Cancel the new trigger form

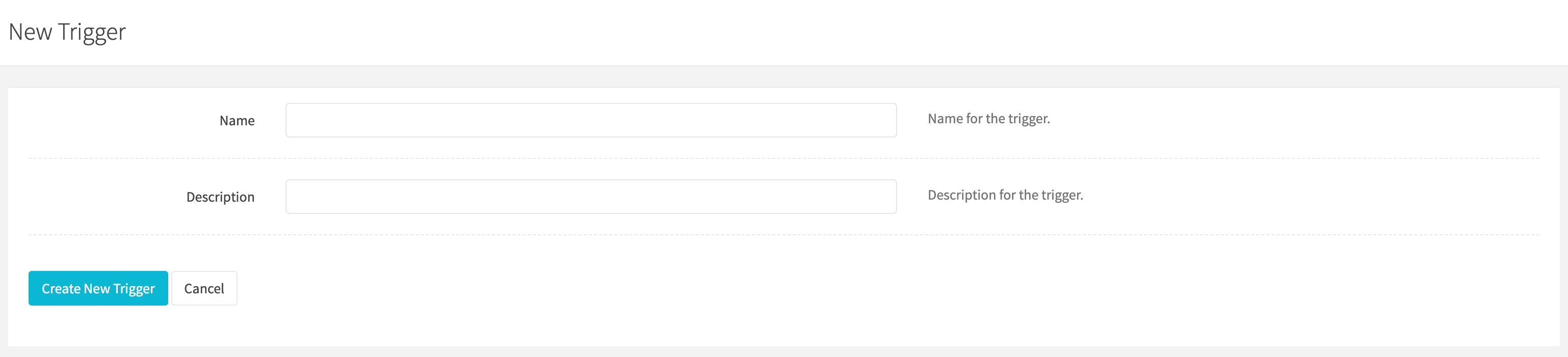pos(204,288)
